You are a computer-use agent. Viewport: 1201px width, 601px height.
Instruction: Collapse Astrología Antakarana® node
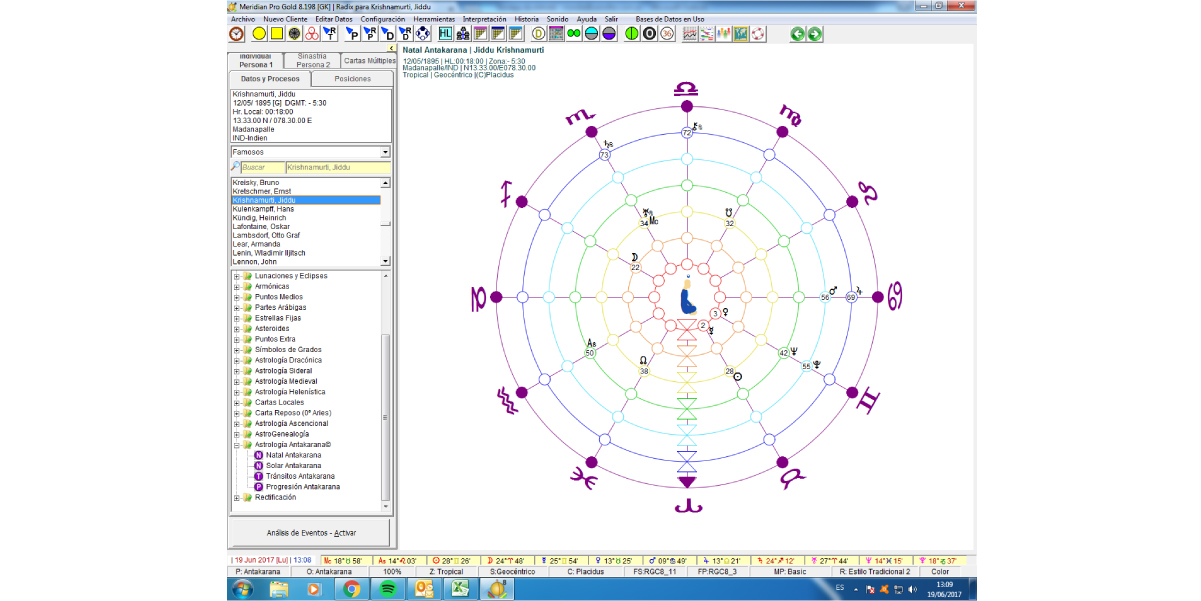coord(237,445)
